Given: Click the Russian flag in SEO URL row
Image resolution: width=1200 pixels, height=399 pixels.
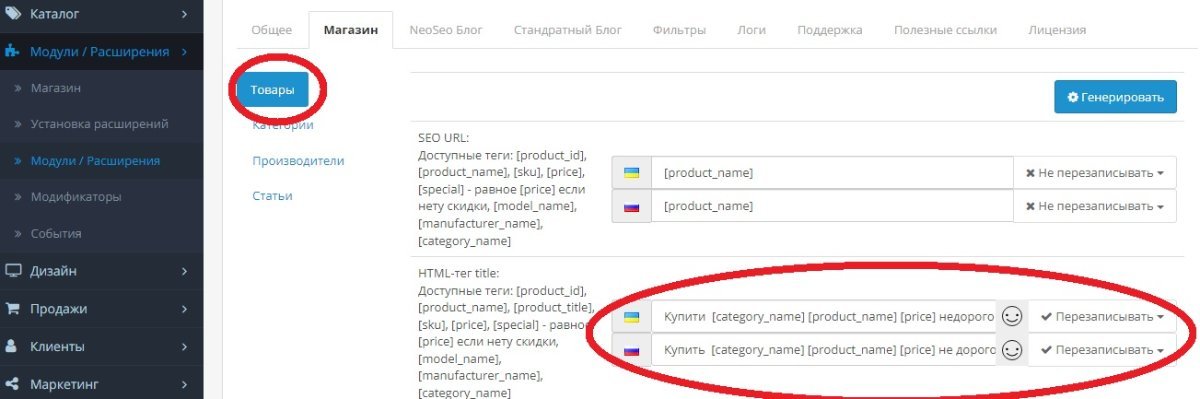Looking at the screenshot, I should pos(631,207).
